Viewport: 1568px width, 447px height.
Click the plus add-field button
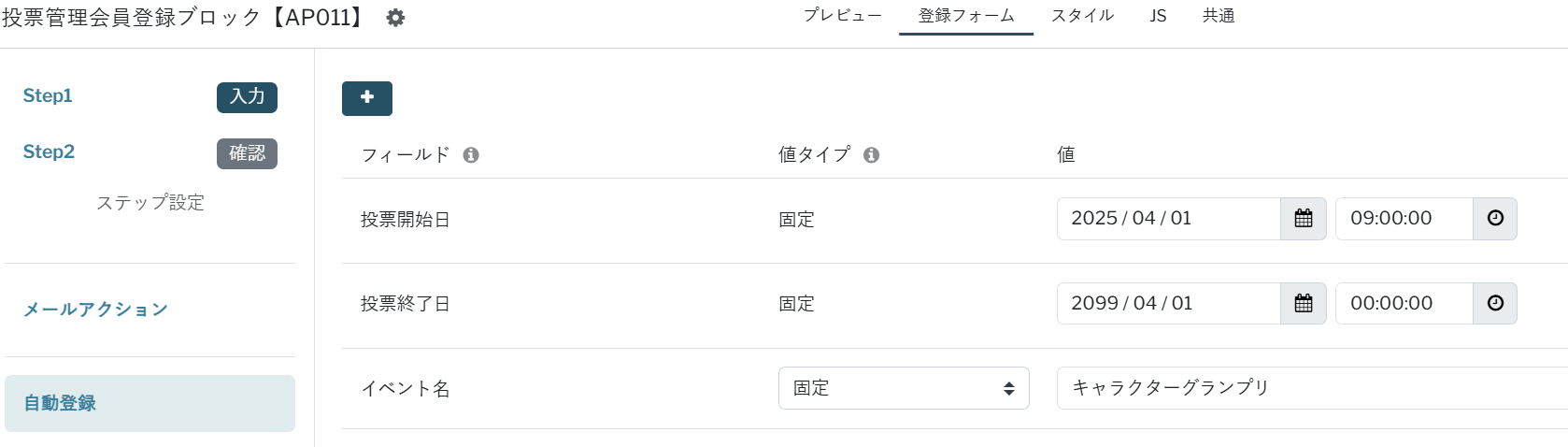(x=367, y=98)
